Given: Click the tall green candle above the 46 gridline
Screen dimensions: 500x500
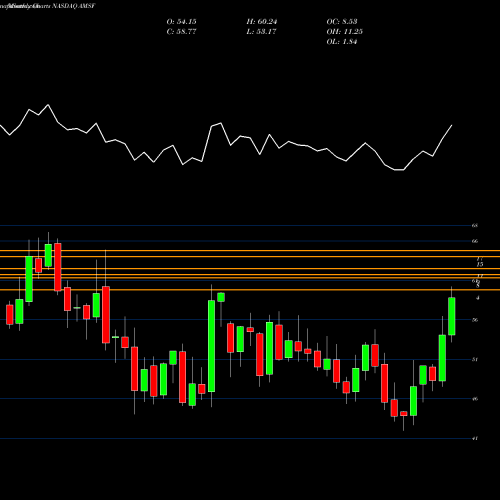Looking at the screenshot, I should tap(211, 346).
